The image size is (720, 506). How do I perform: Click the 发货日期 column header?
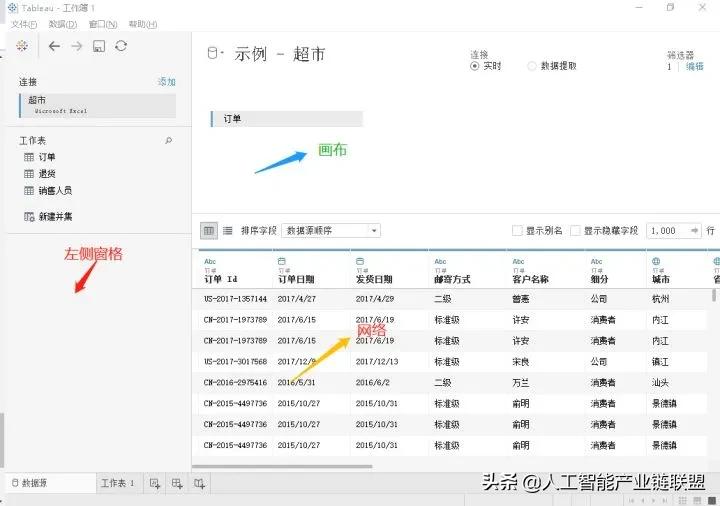[374, 279]
